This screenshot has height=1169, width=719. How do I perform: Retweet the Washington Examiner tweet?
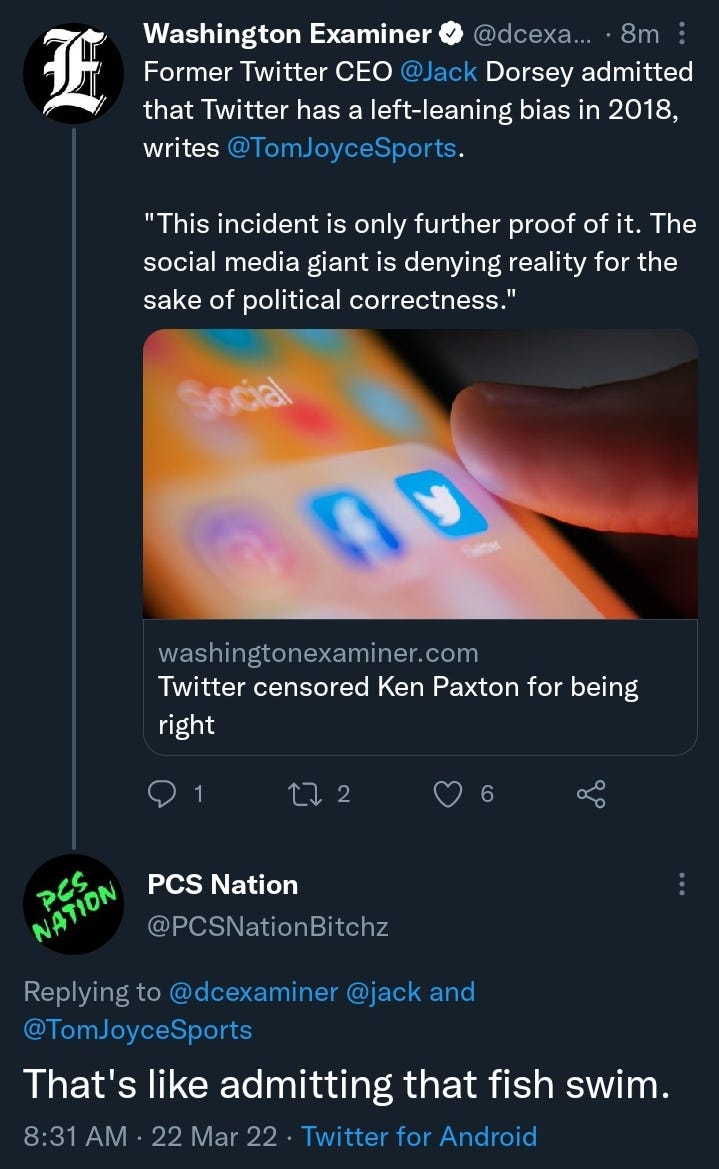tap(305, 794)
